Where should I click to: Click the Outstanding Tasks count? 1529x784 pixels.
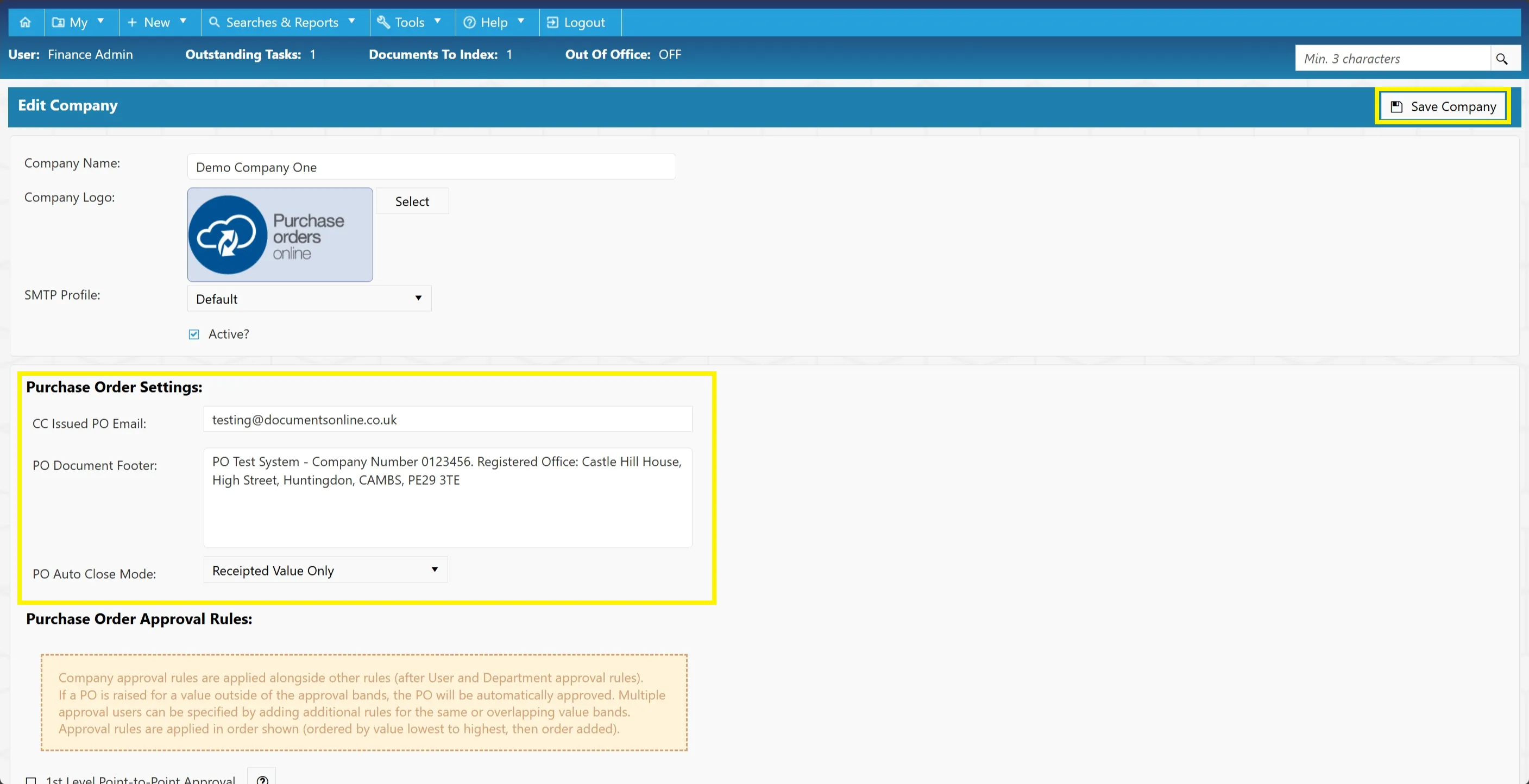pyautogui.click(x=313, y=55)
